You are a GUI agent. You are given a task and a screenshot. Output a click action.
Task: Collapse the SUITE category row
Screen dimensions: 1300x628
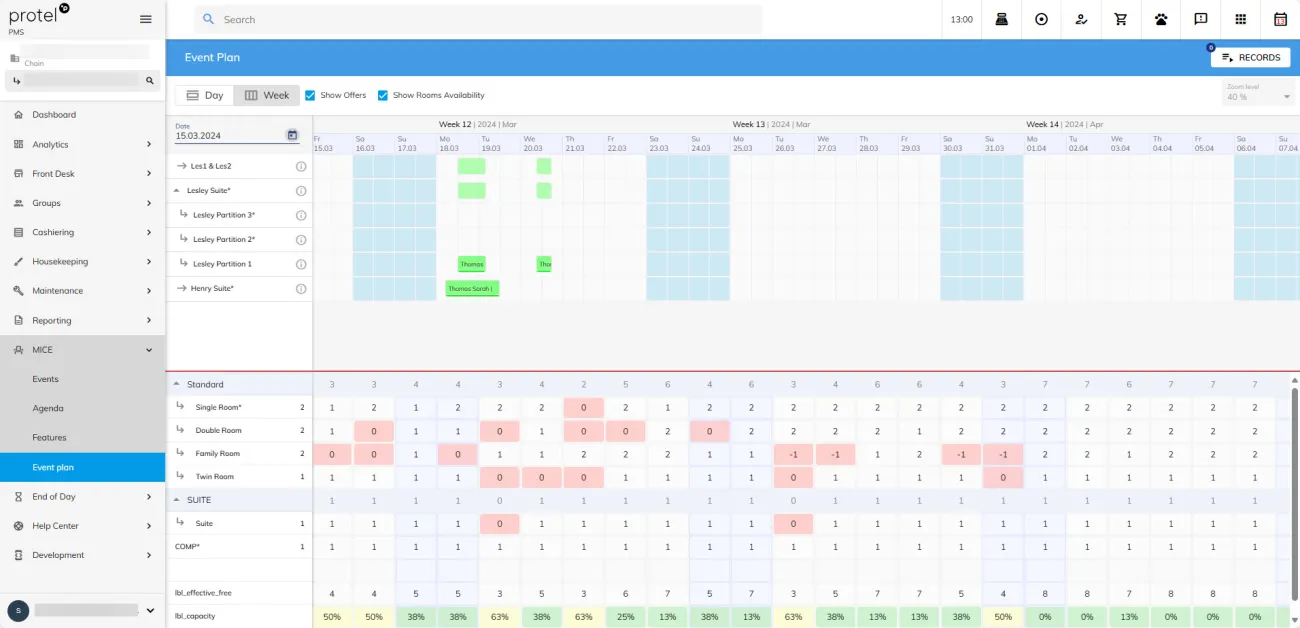pyautogui.click(x=177, y=499)
